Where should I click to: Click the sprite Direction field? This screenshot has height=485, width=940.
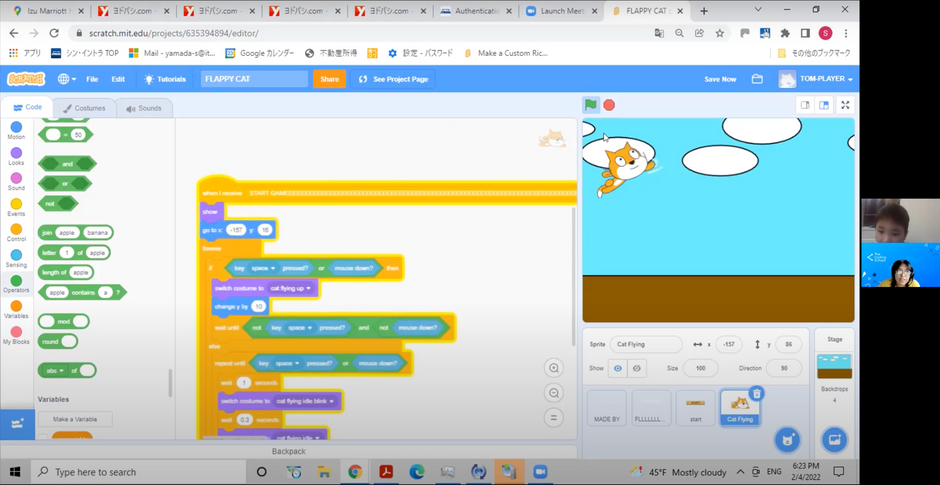point(784,368)
